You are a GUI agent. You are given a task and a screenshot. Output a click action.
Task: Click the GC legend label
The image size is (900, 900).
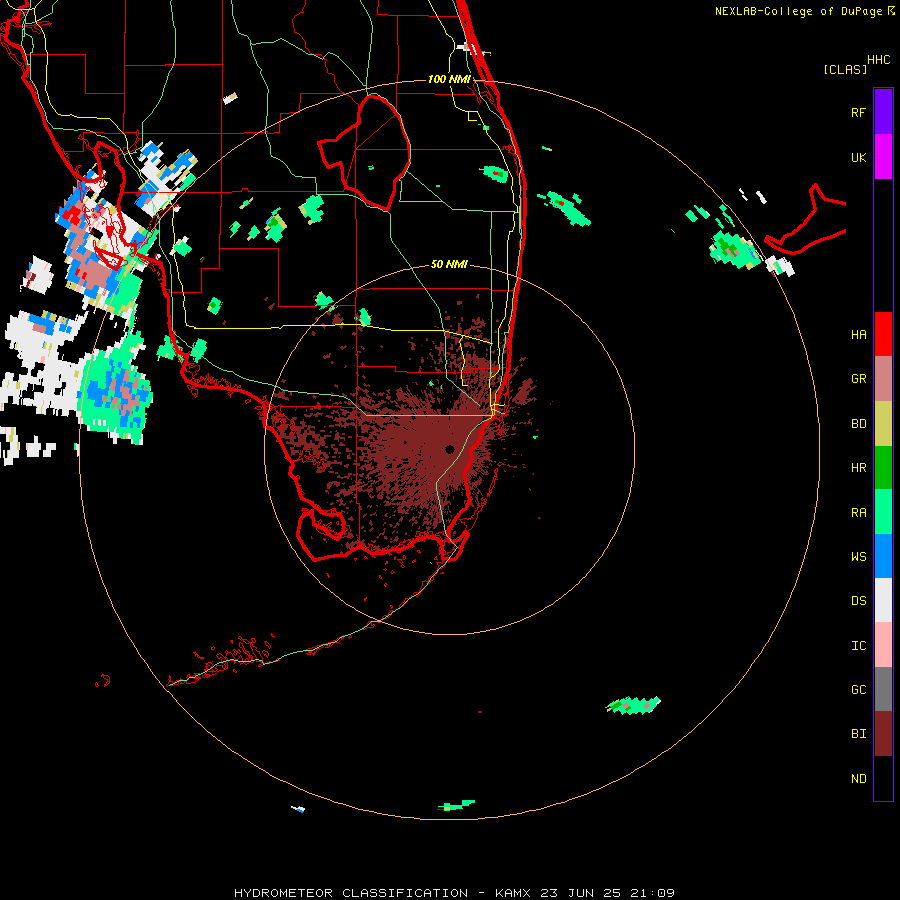pos(858,689)
